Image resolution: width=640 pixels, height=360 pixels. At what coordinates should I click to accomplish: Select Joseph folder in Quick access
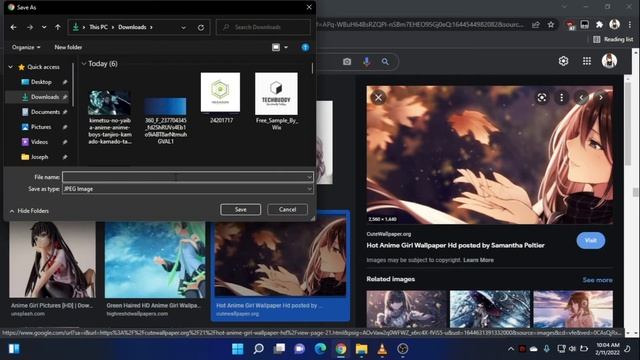point(40,157)
